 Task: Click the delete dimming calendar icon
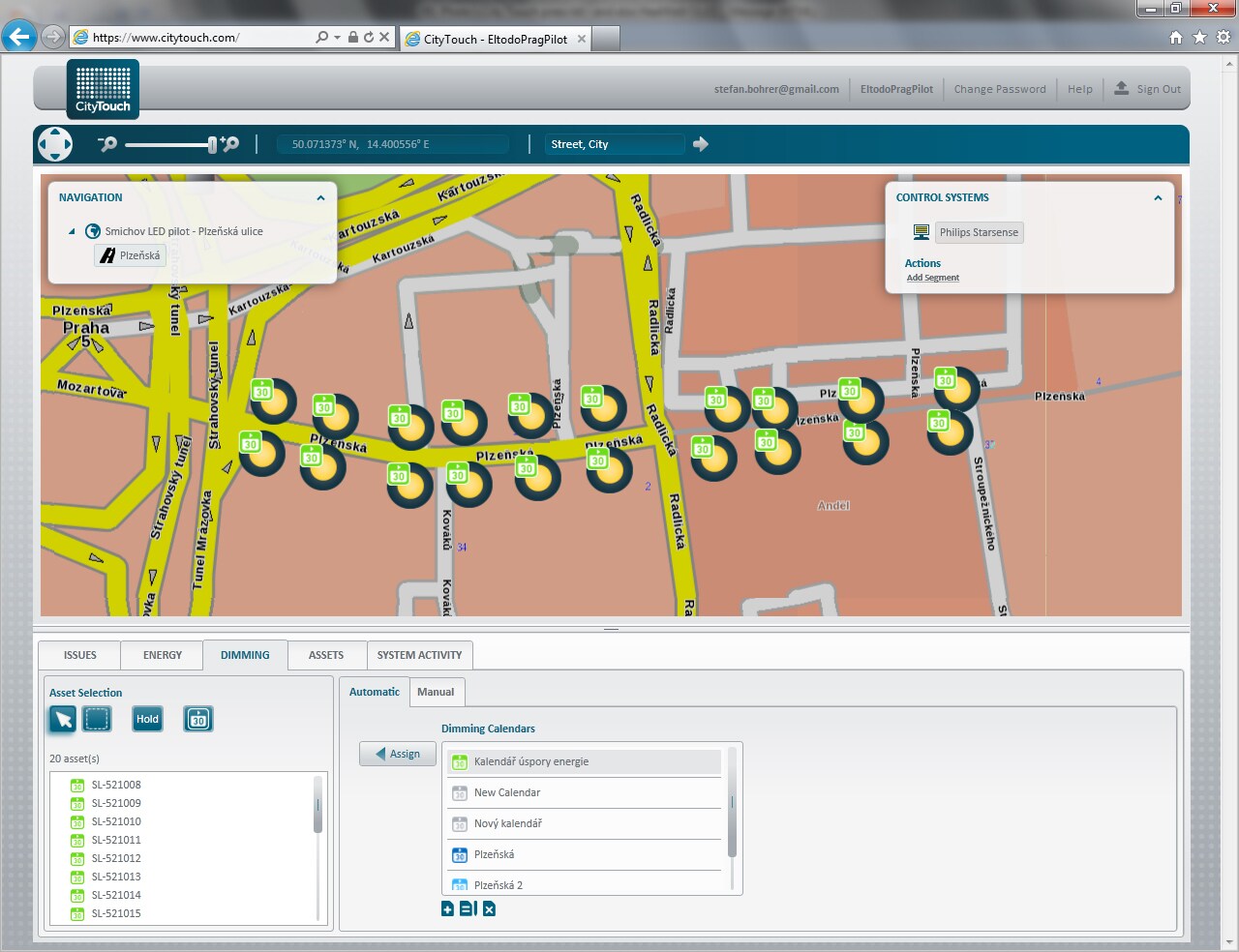click(489, 908)
